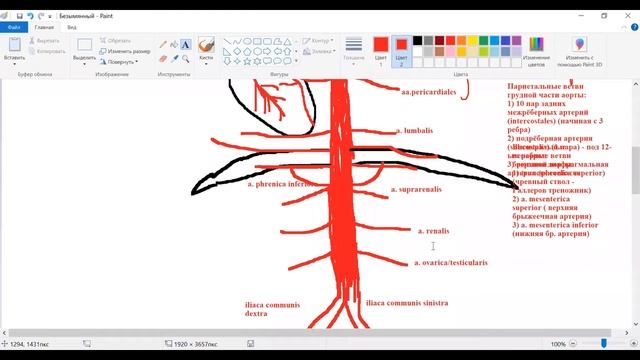The image size is (640, 360).
Task: Expand the full shapes gallery
Action: (x=296, y=61)
